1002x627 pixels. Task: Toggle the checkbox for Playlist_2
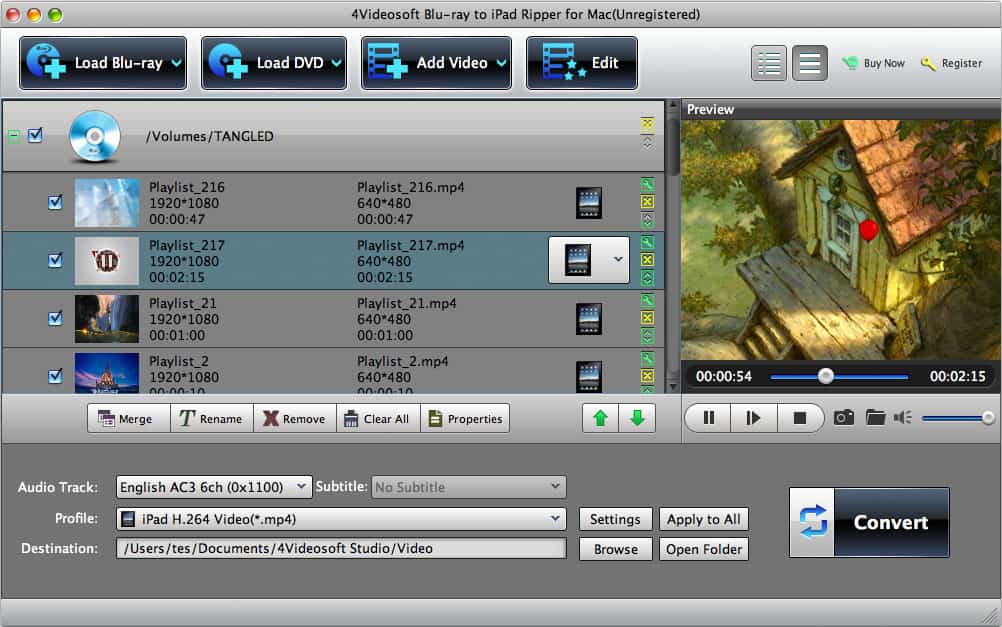coord(55,376)
